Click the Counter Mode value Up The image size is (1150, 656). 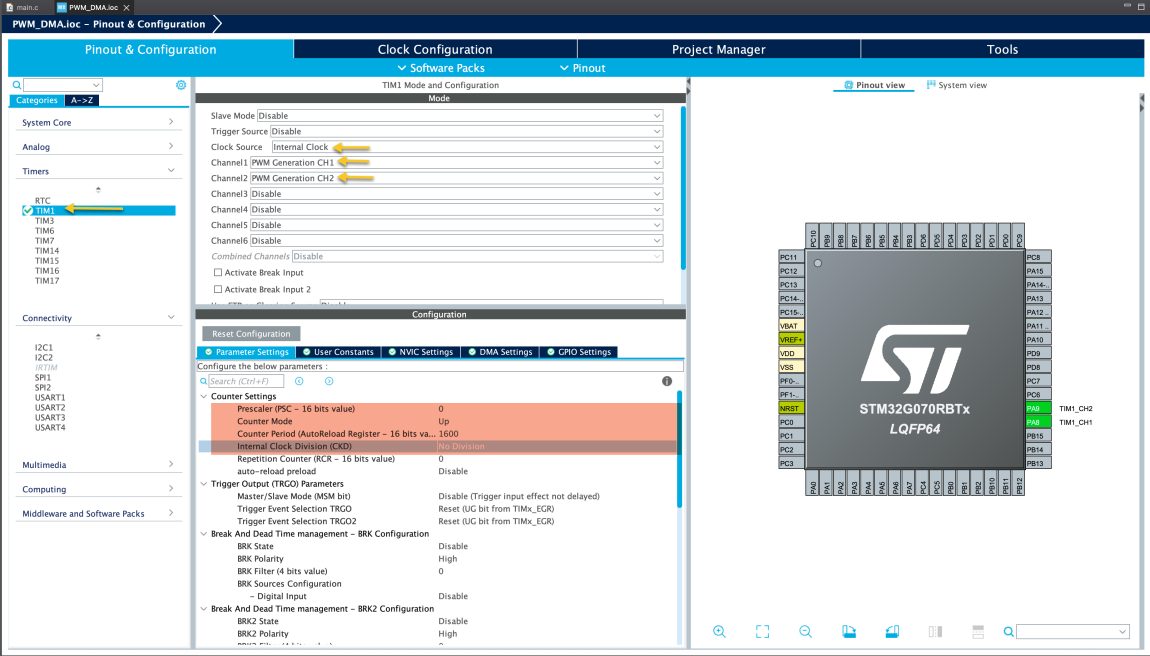click(x=444, y=421)
